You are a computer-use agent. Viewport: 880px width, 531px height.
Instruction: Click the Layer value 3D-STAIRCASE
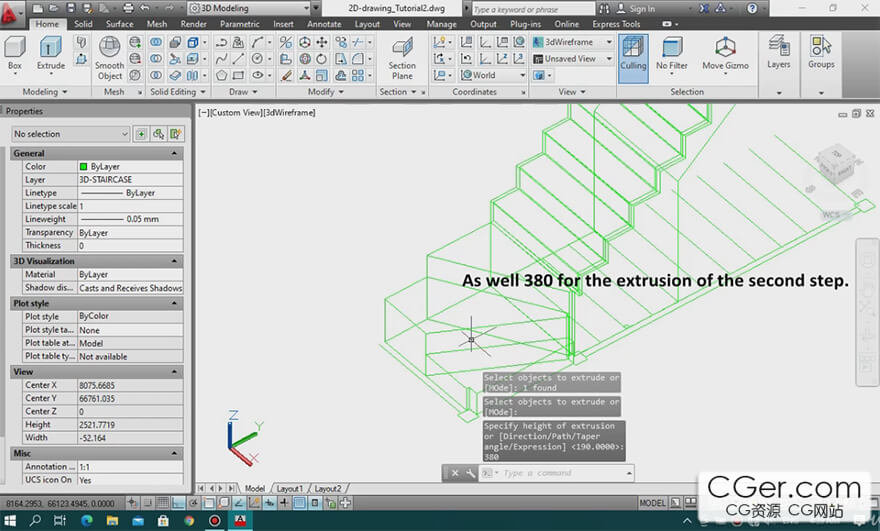click(130, 180)
